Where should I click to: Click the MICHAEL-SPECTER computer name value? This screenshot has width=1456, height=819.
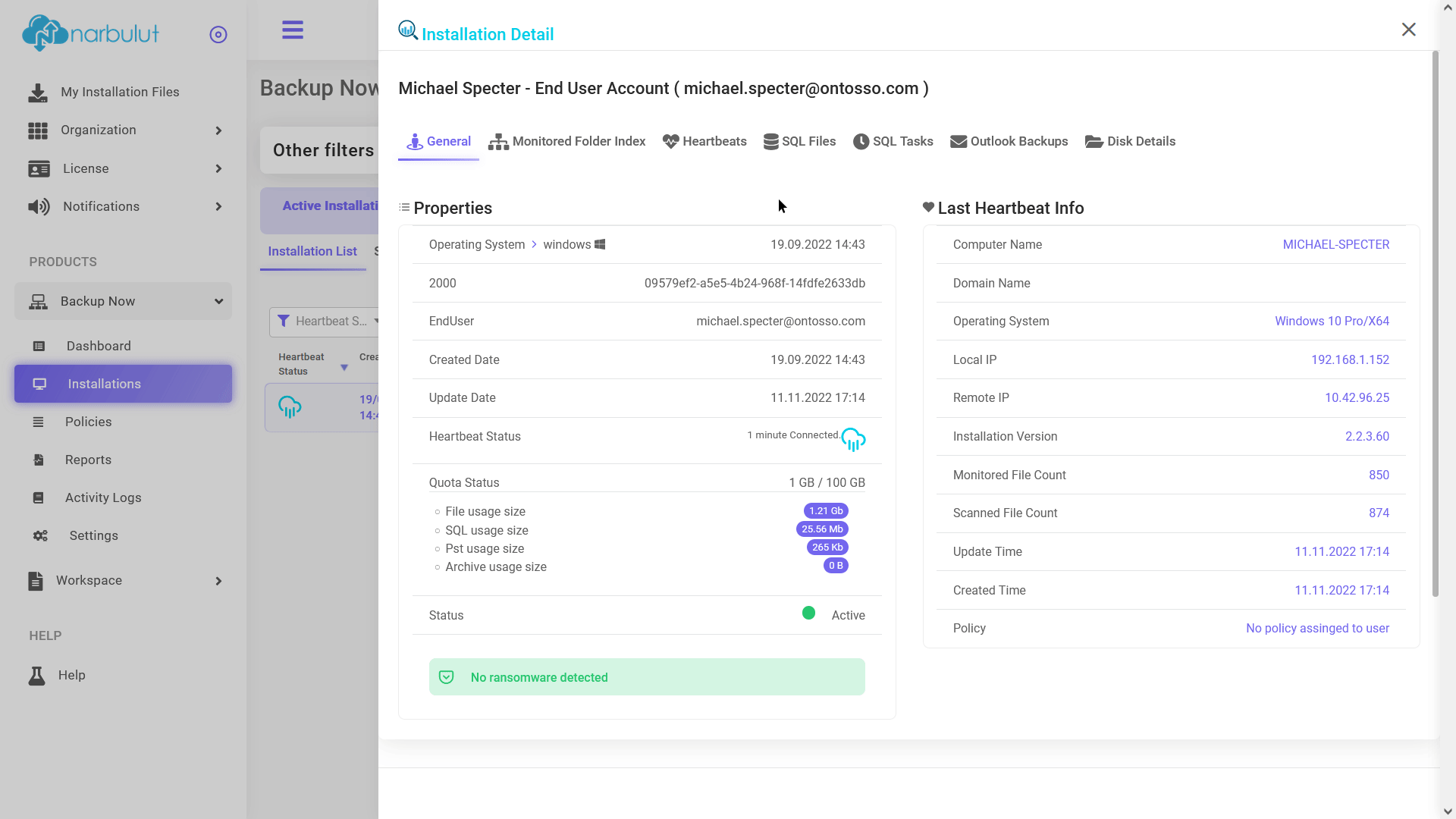tap(1336, 244)
